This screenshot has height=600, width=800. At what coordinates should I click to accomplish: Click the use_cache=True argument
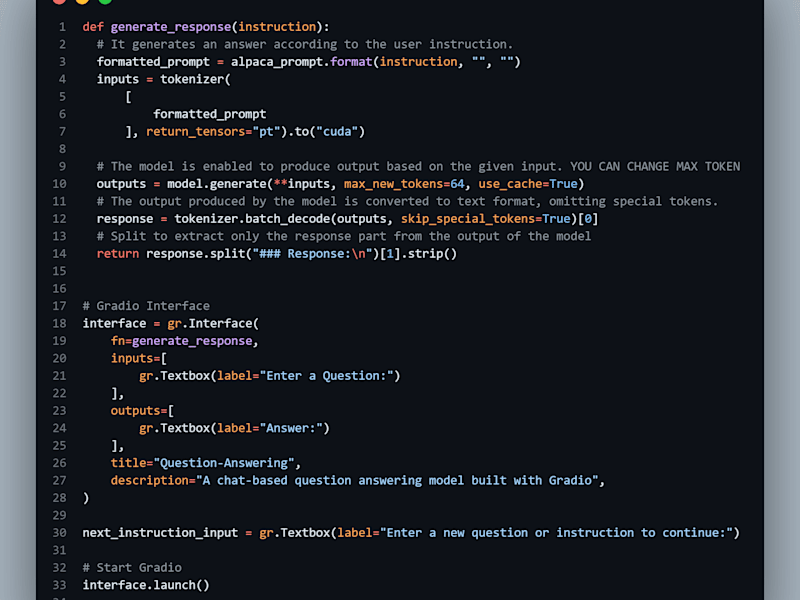tap(528, 184)
